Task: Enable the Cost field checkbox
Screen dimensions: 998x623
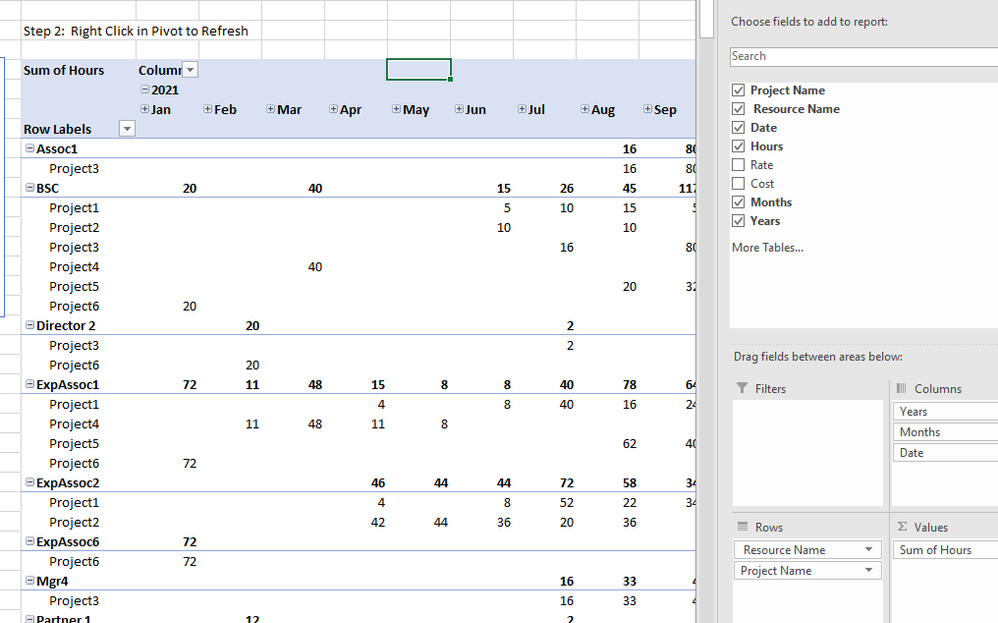Action: [x=738, y=183]
